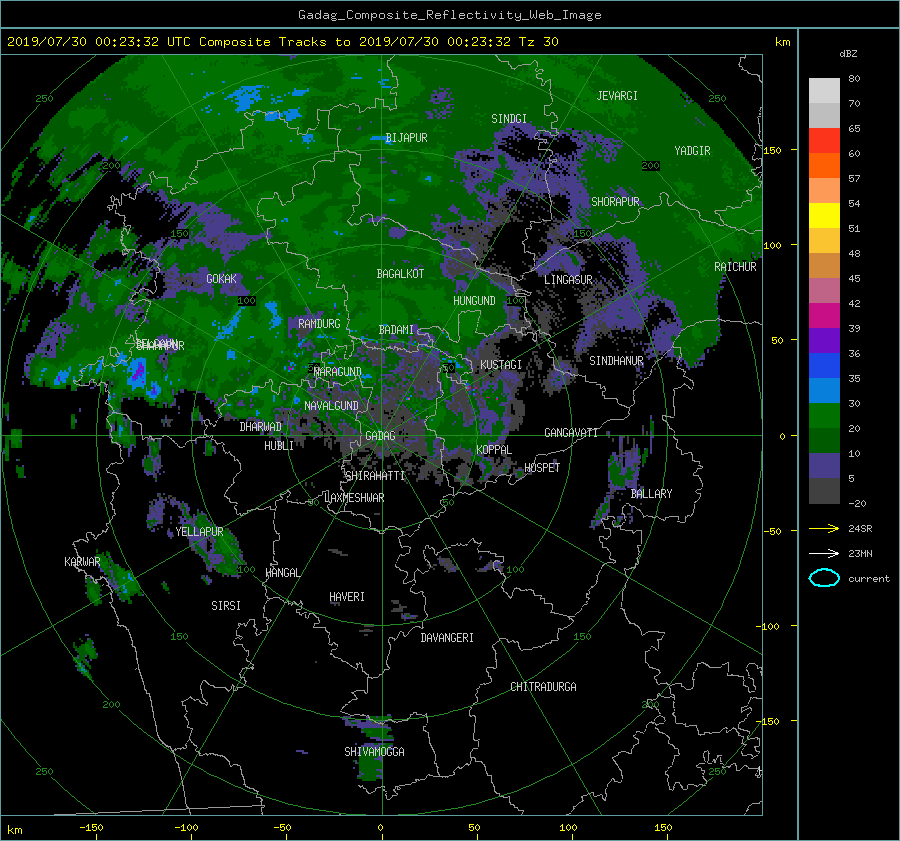Select the light blue 30 dBZ swatch
Screen dimensions: 900x841
click(824, 391)
